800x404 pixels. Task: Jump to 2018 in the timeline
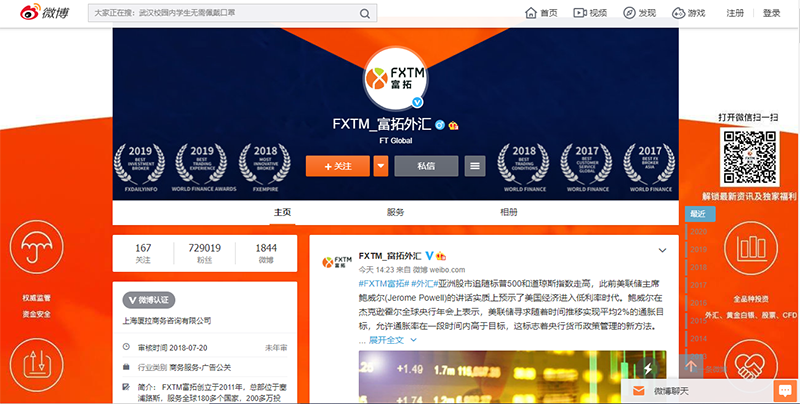pos(698,267)
